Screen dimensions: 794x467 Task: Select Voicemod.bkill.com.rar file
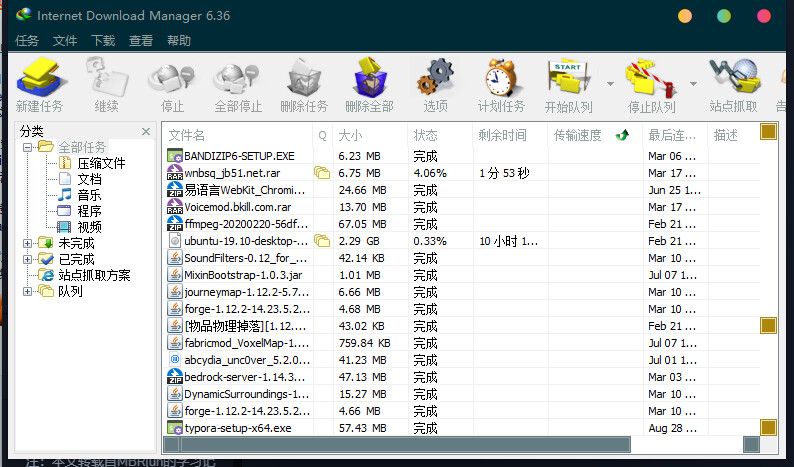point(463,207)
